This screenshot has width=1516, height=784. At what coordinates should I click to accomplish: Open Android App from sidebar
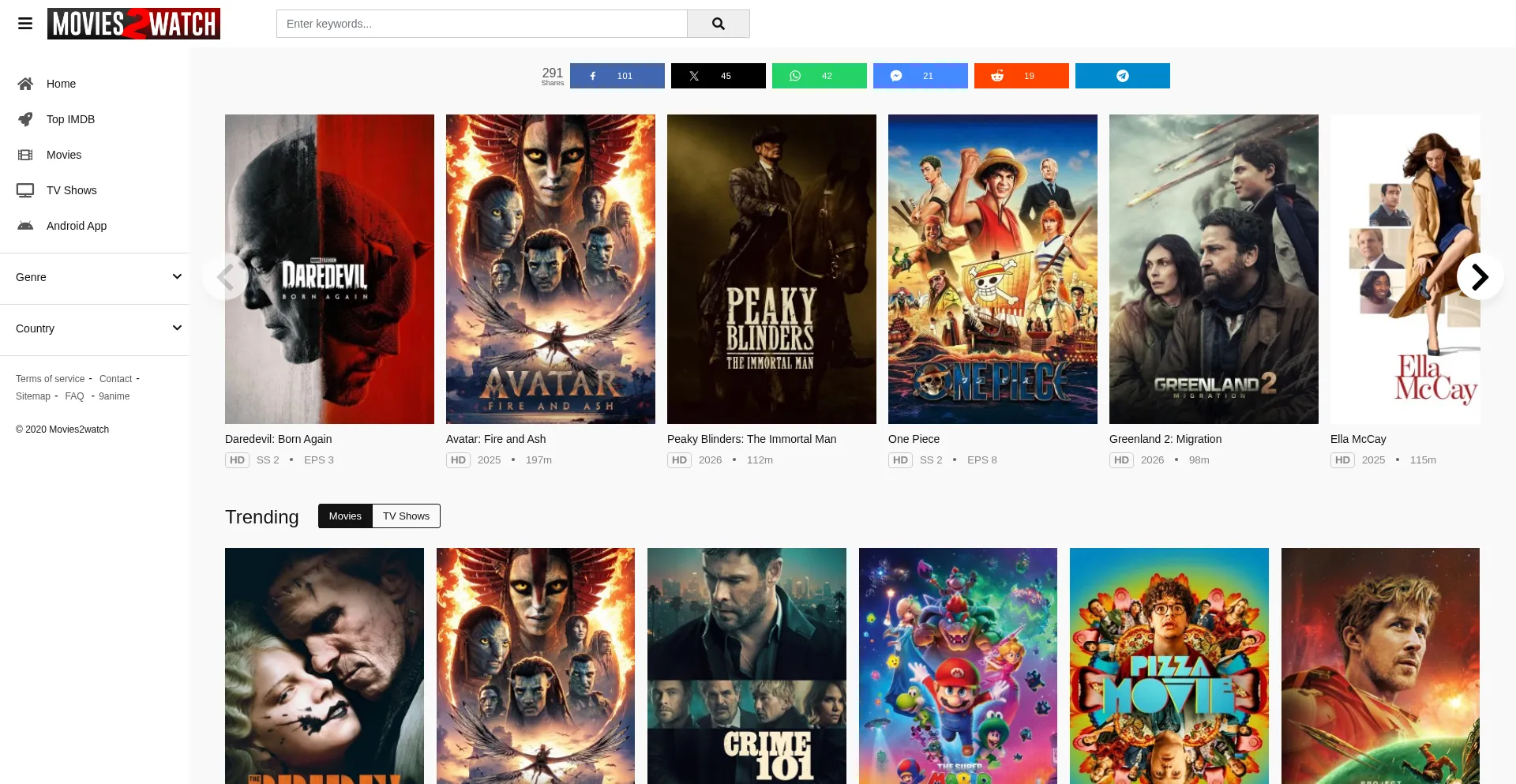click(x=77, y=226)
